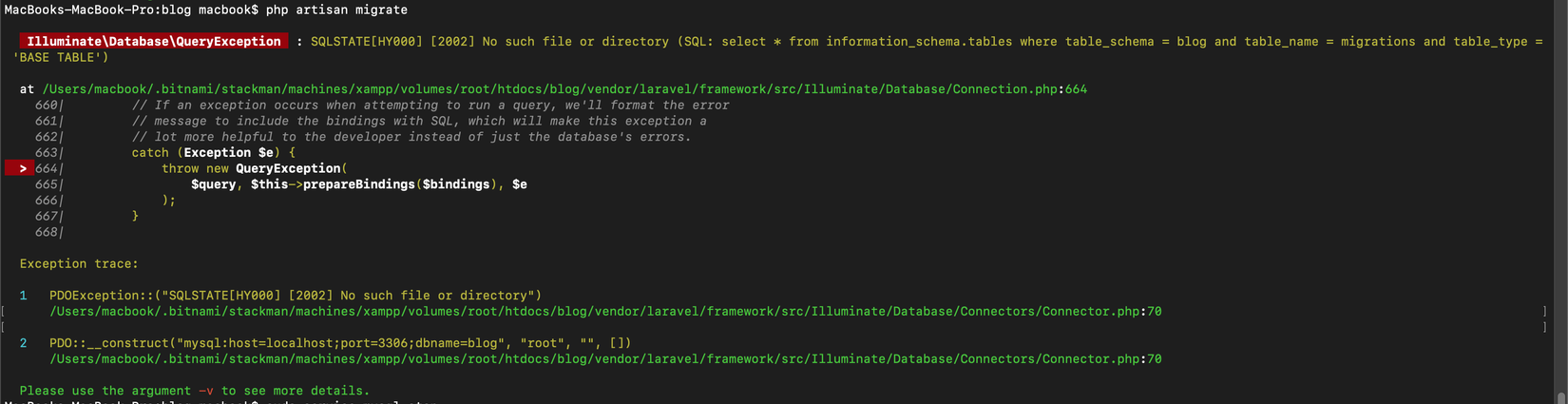Click the 'BASE TABLE' text in the error
Screen dimensions: 1568x404
pos(60,57)
